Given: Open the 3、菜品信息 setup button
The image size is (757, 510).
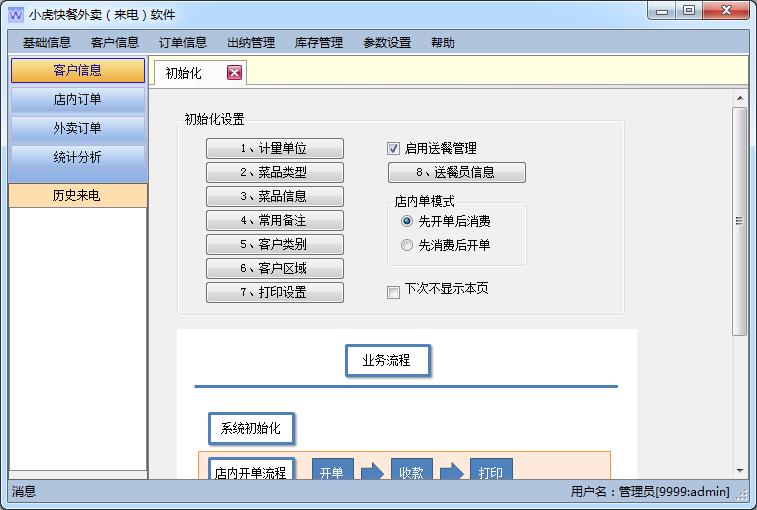Looking at the screenshot, I should click(x=274, y=197).
